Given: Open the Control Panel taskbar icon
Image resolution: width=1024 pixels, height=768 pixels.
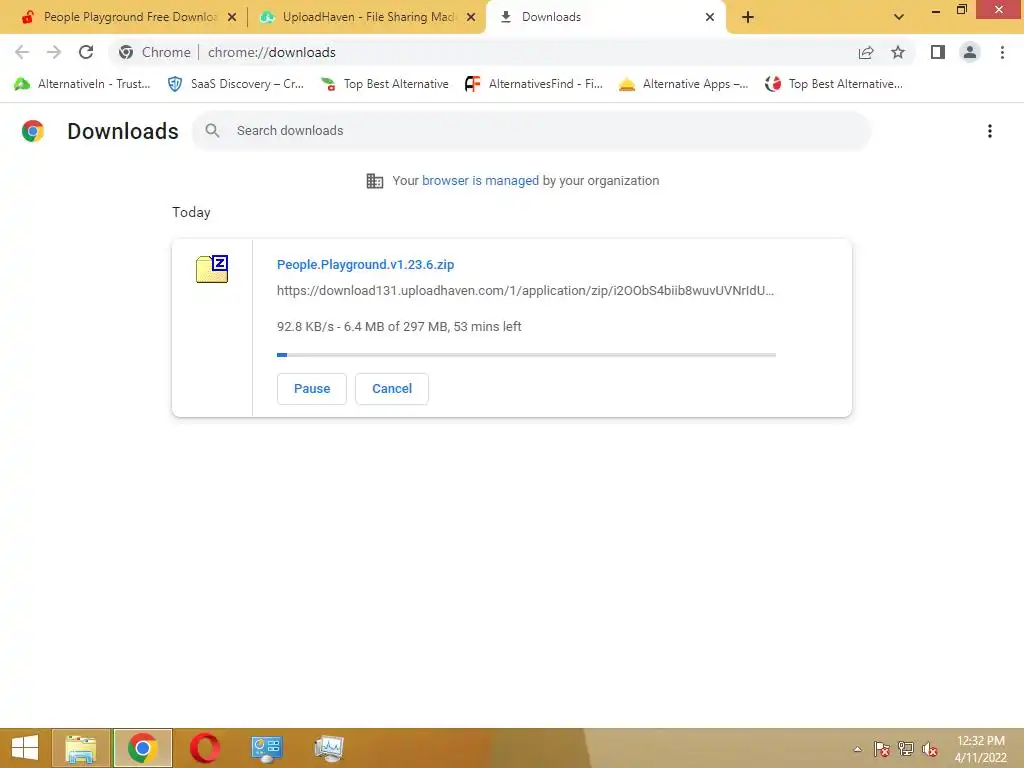Looking at the screenshot, I should tap(266, 748).
